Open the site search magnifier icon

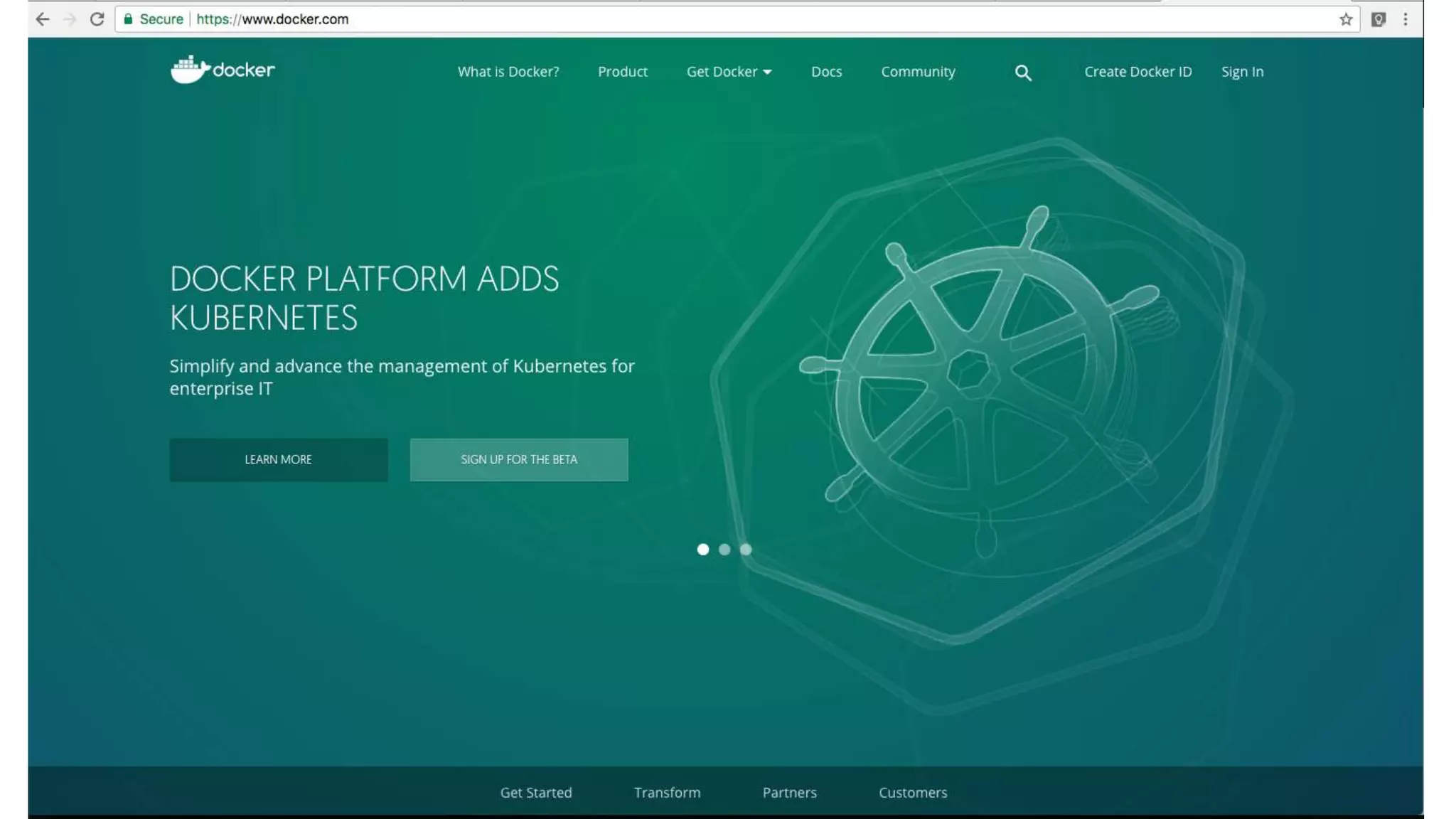(x=1022, y=73)
